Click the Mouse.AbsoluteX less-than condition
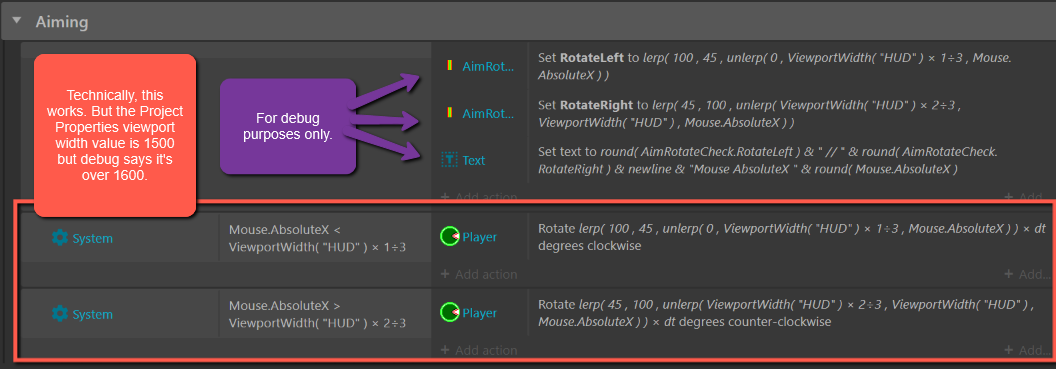This screenshot has height=369, width=1056. 317,238
